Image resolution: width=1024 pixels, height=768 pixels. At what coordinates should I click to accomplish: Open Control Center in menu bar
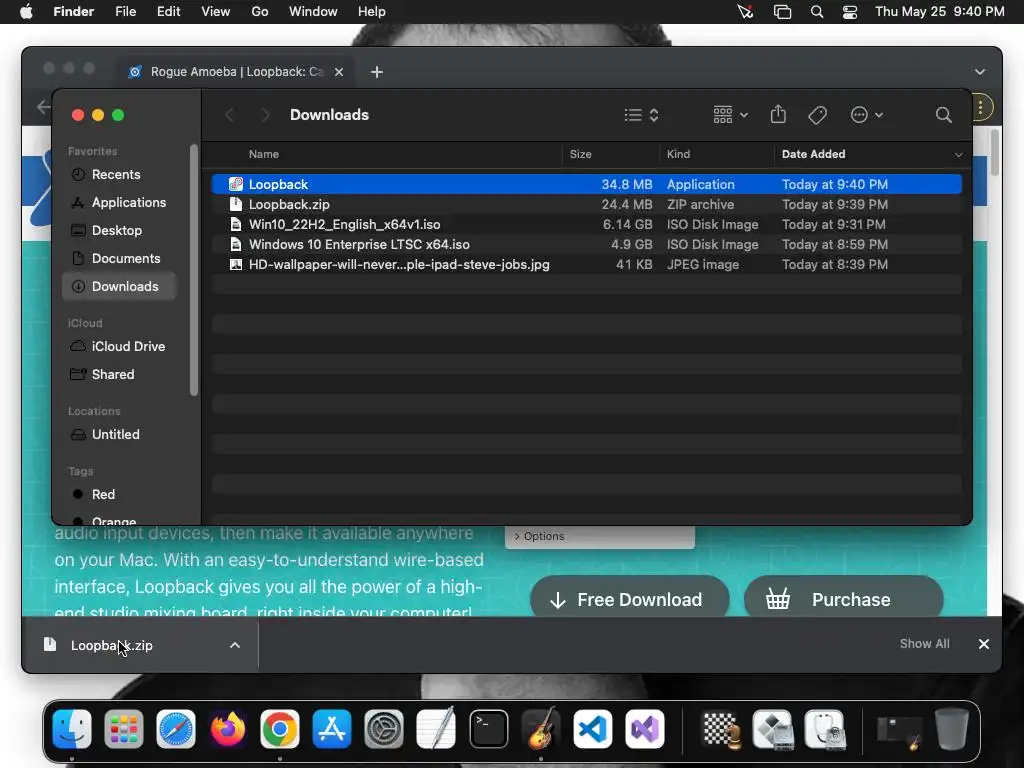coord(850,12)
